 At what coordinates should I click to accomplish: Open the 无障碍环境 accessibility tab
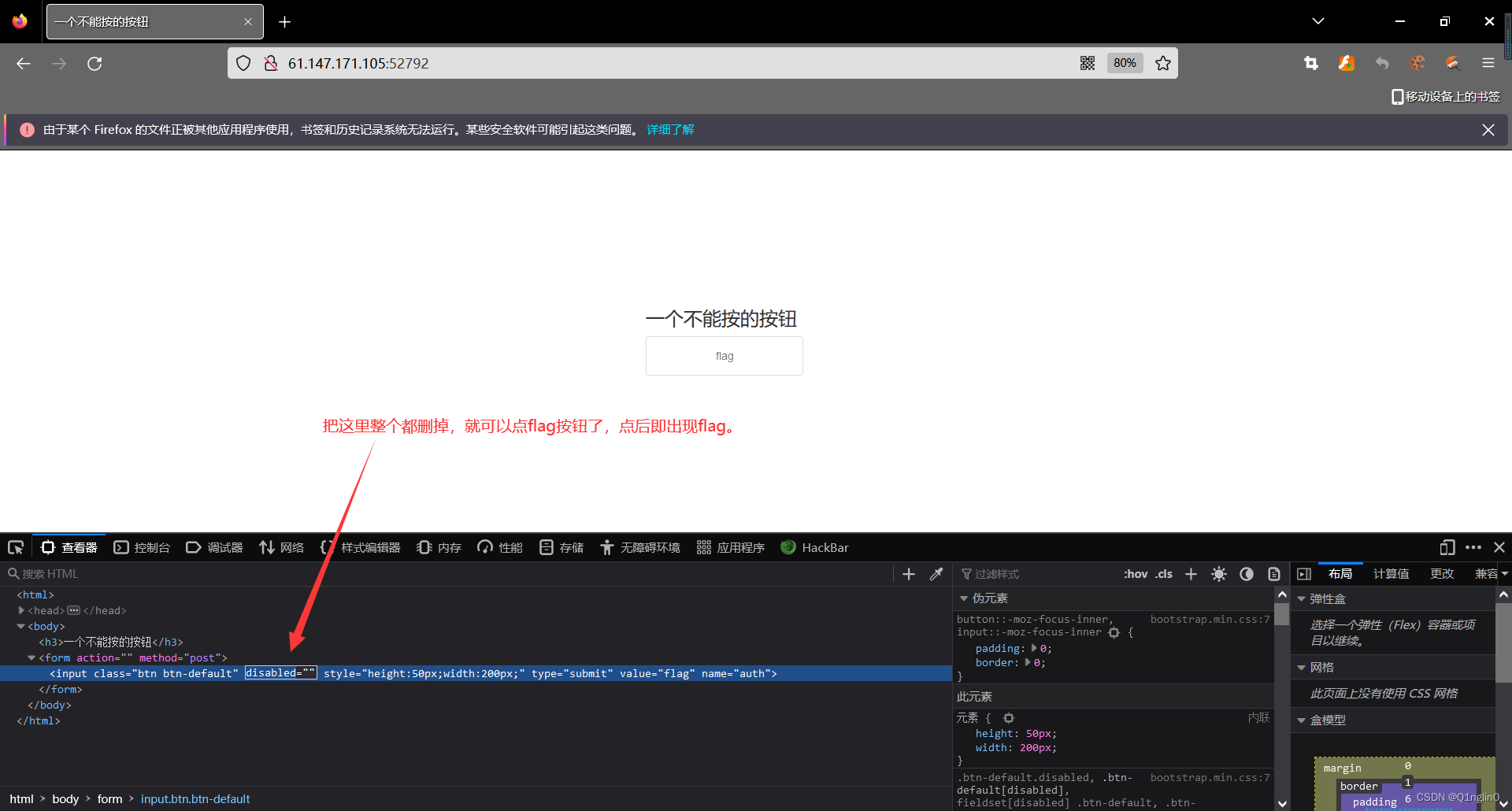(640, 547)
